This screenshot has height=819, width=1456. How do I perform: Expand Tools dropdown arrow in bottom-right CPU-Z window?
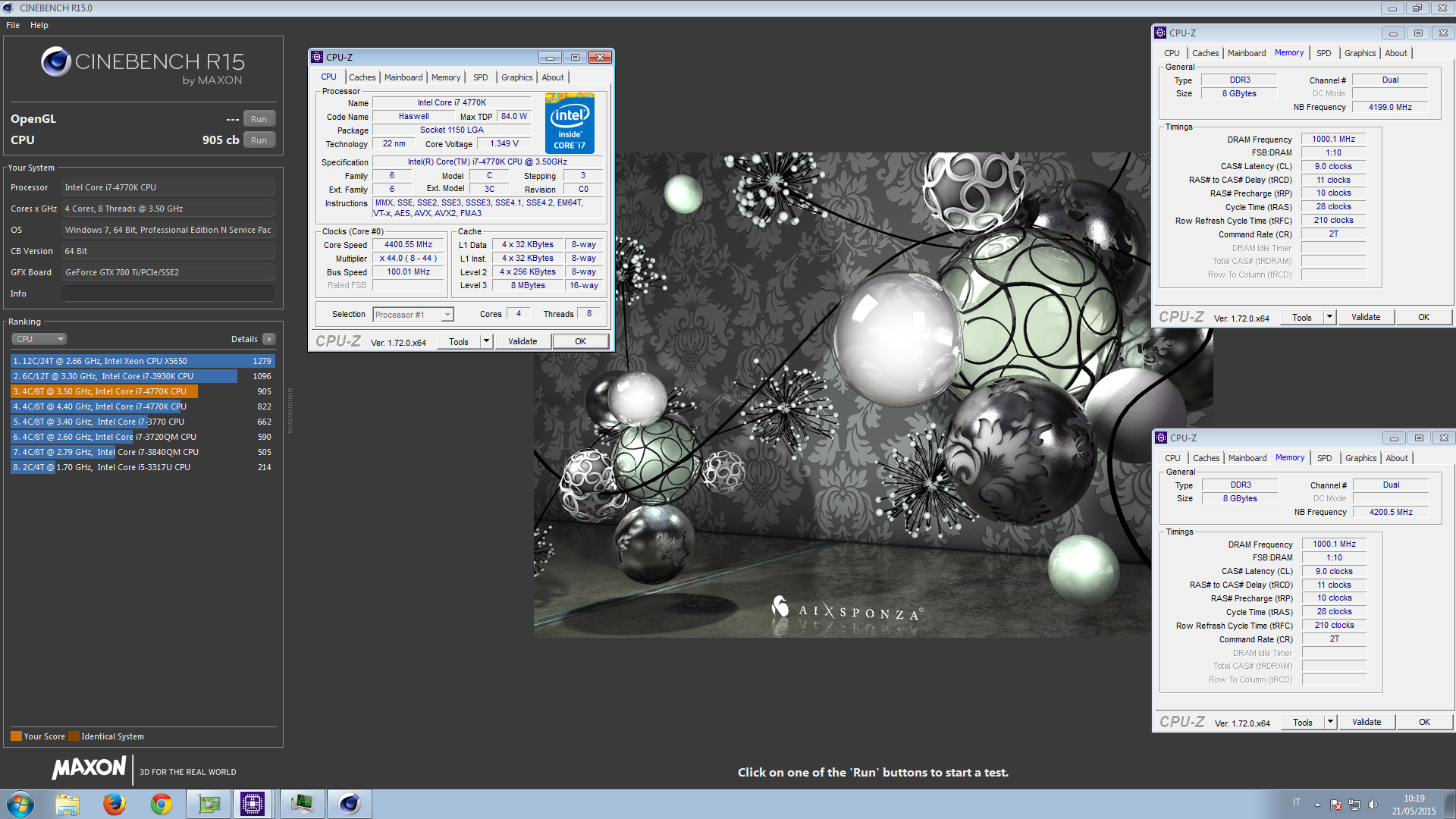click(x=1331, y=723)
